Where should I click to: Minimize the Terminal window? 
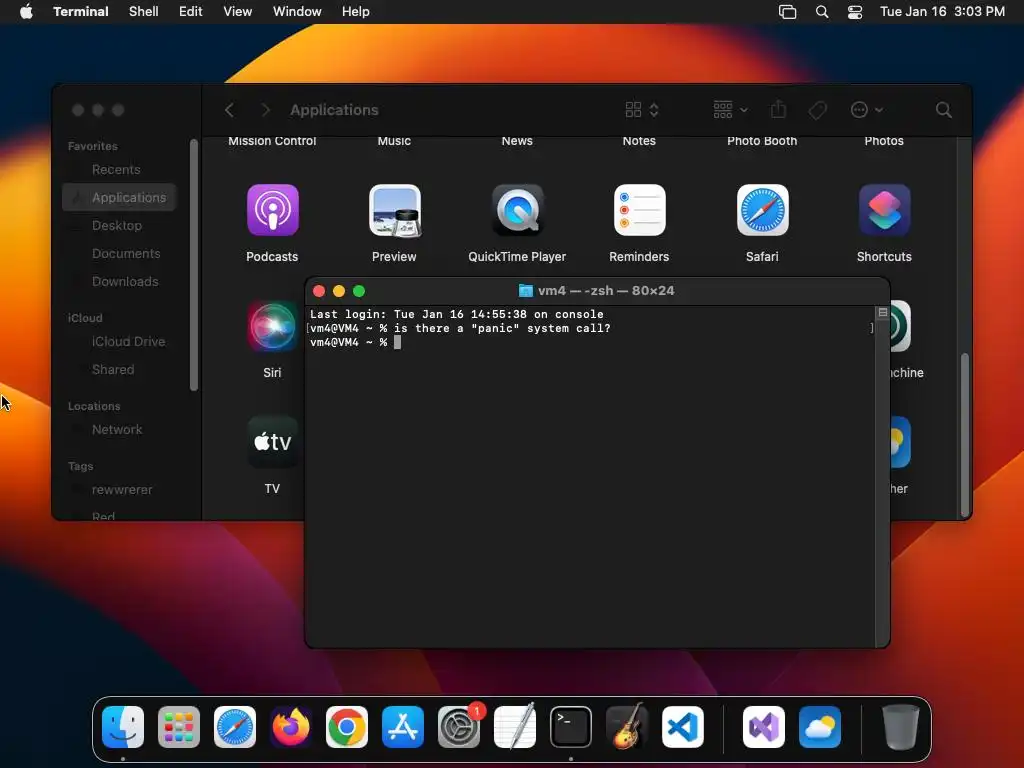coord(339,291)
